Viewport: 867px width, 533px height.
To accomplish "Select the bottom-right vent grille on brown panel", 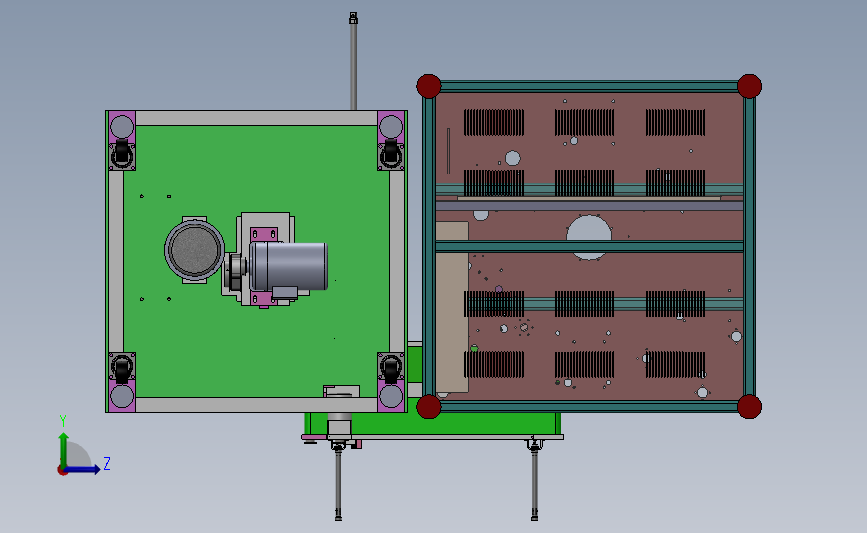I will [675, 364].
